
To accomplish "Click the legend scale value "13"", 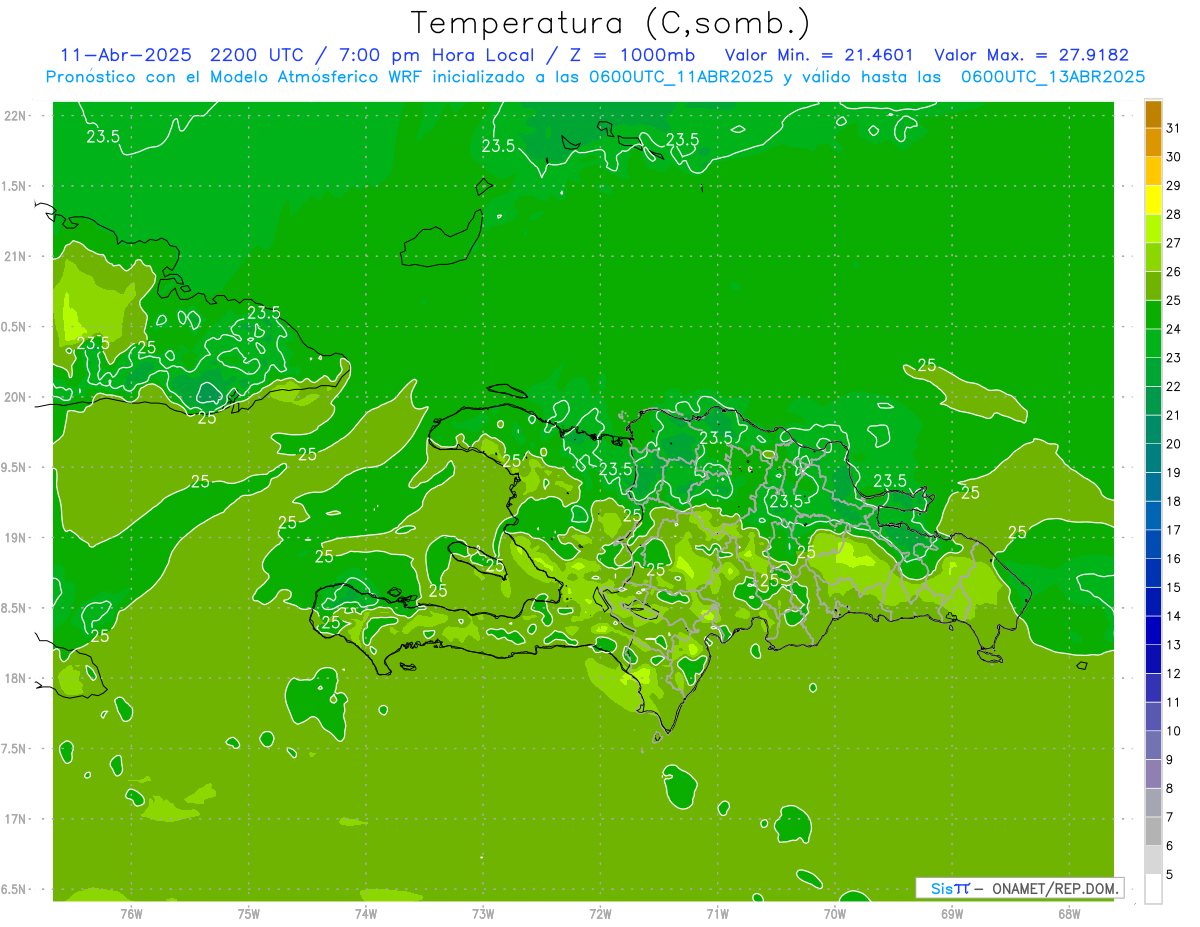I will (x=1174, y=644).
